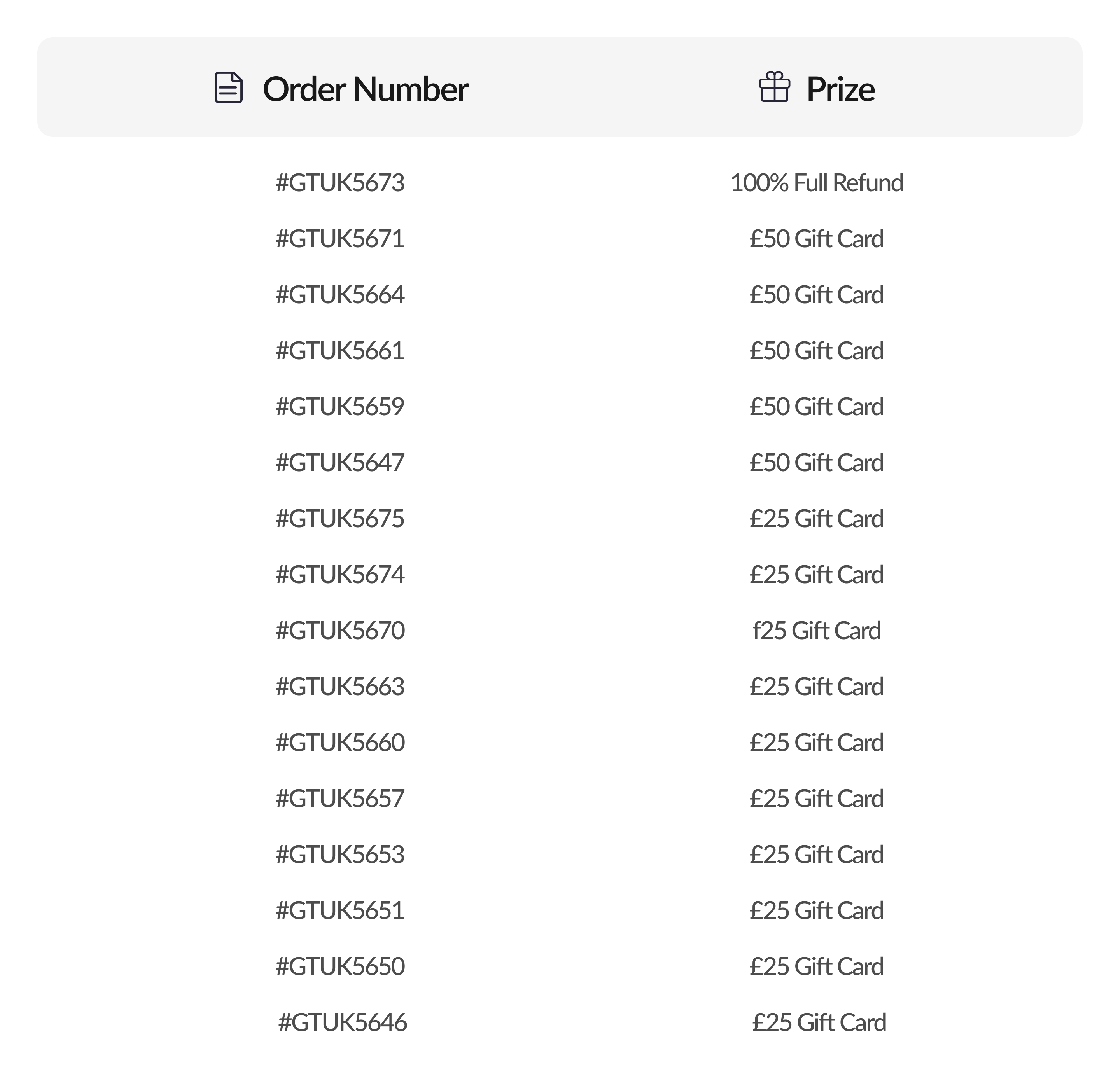1120x1087 pixels.
Task: Click the last order number #GTUK5646
Action: click(343, 1022)
